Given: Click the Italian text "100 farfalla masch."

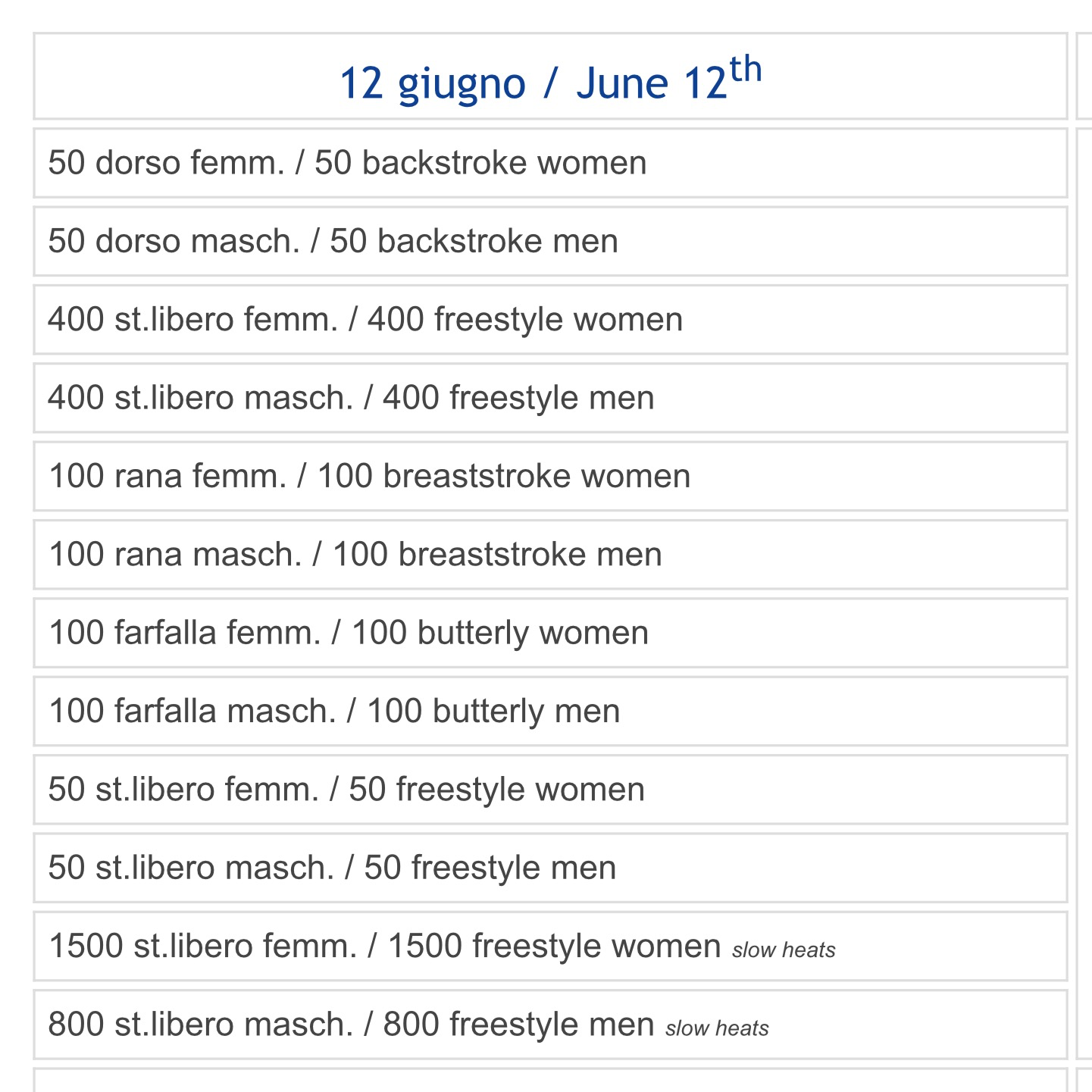Looking at the screenshot, I should click(x=192, y=712).
